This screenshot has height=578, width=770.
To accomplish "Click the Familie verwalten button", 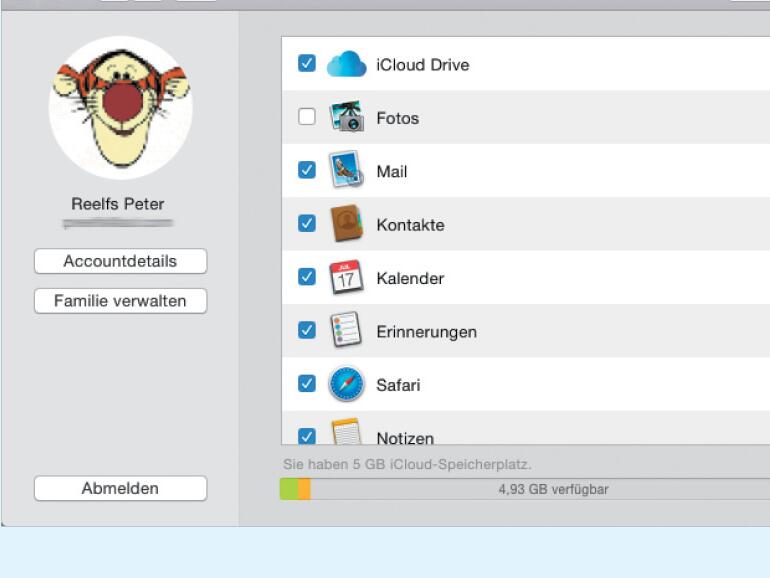I will pos(120,301).
